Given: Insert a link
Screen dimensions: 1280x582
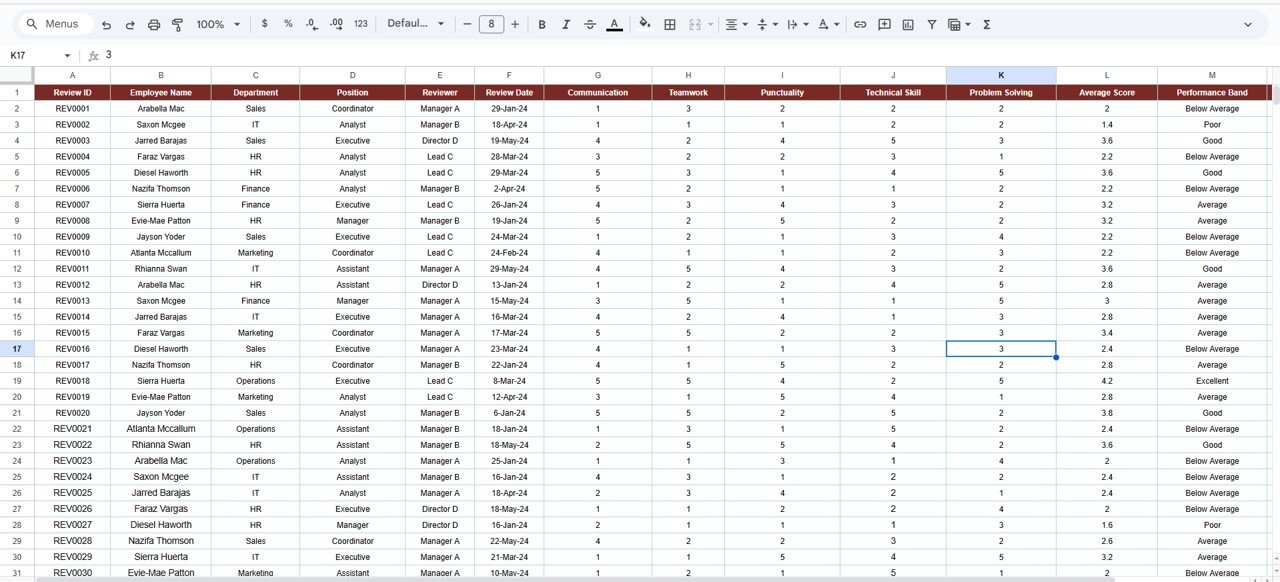Looking at the screenshot, I should [859, 24].
